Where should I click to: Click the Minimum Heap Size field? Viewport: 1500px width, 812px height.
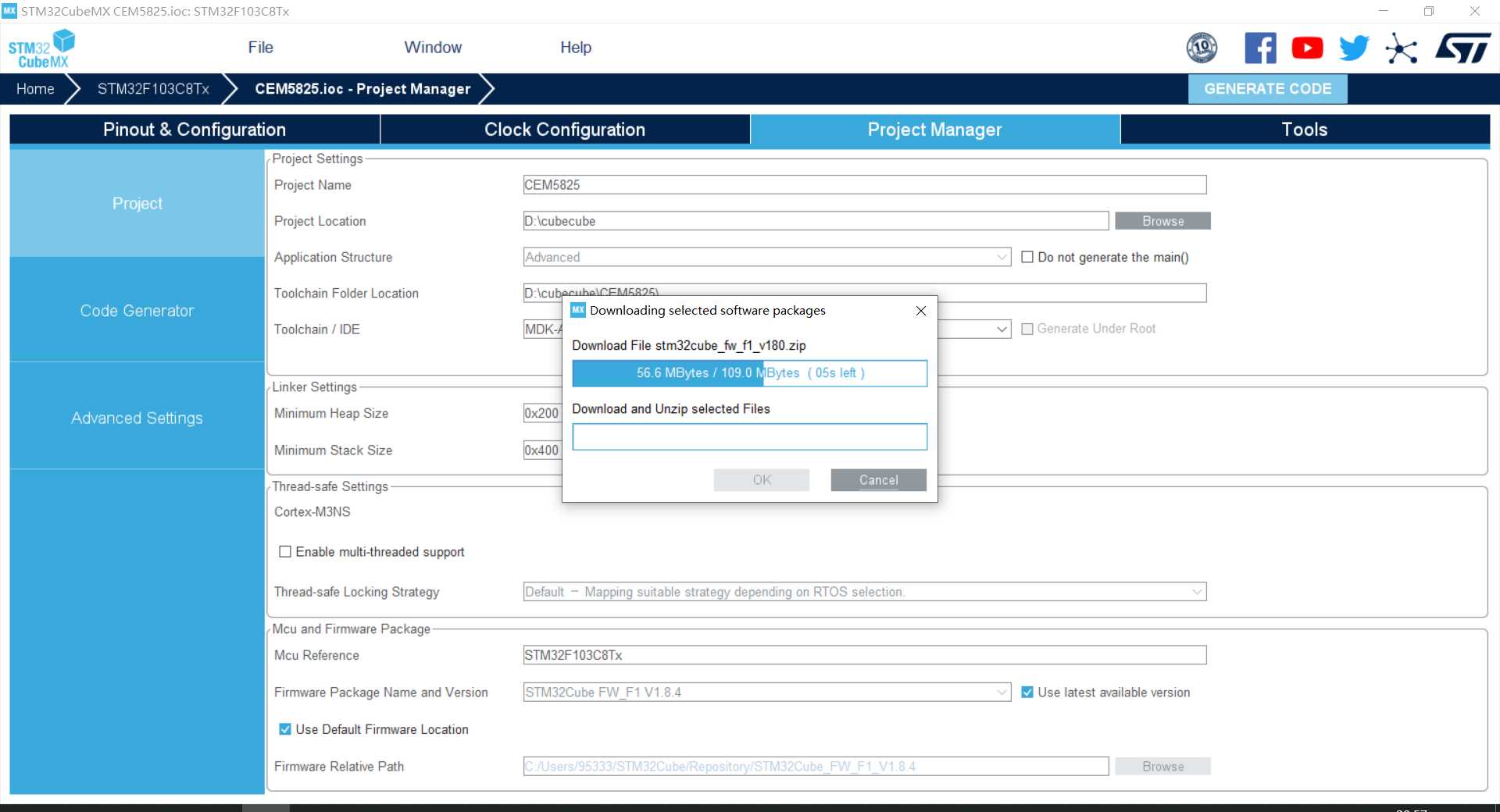click(x=542, y=413)
